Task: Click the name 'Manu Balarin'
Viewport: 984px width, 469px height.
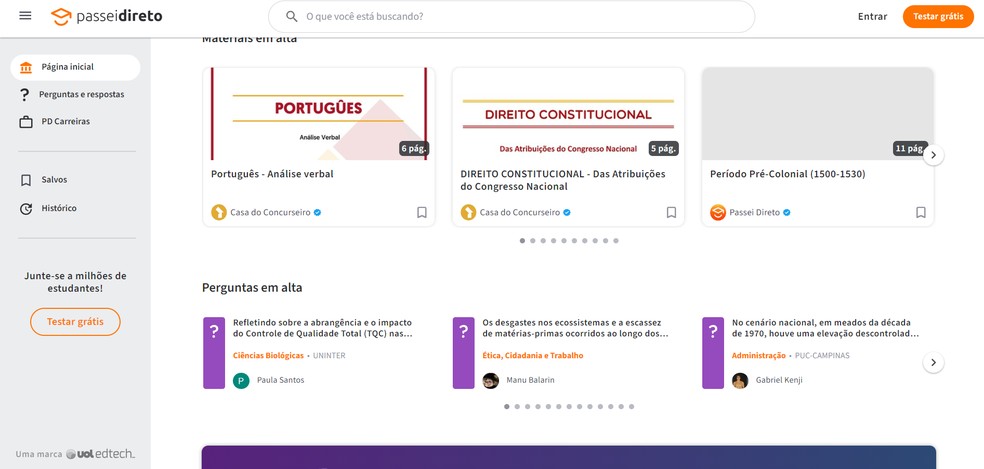Action: coord(530,380)
